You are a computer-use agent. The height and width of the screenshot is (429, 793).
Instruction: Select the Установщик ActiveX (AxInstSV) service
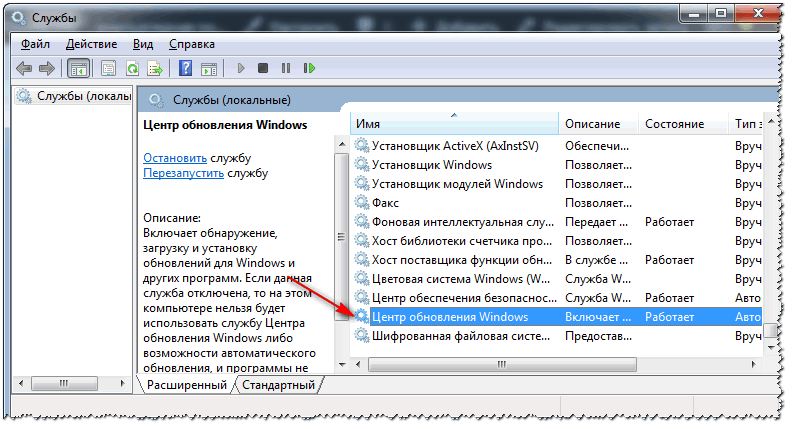(455, 146)
